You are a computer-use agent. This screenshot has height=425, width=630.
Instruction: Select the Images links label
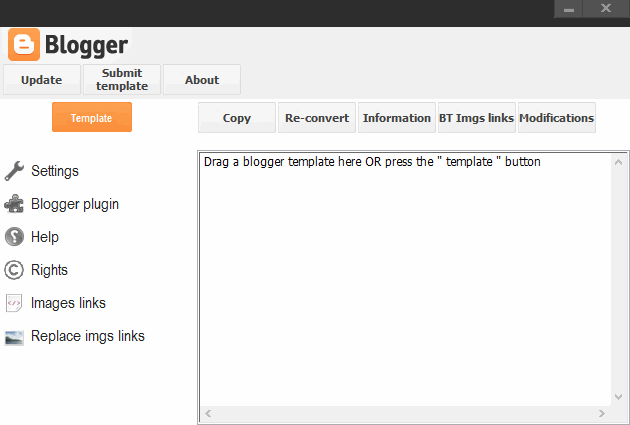coord(68,303)
